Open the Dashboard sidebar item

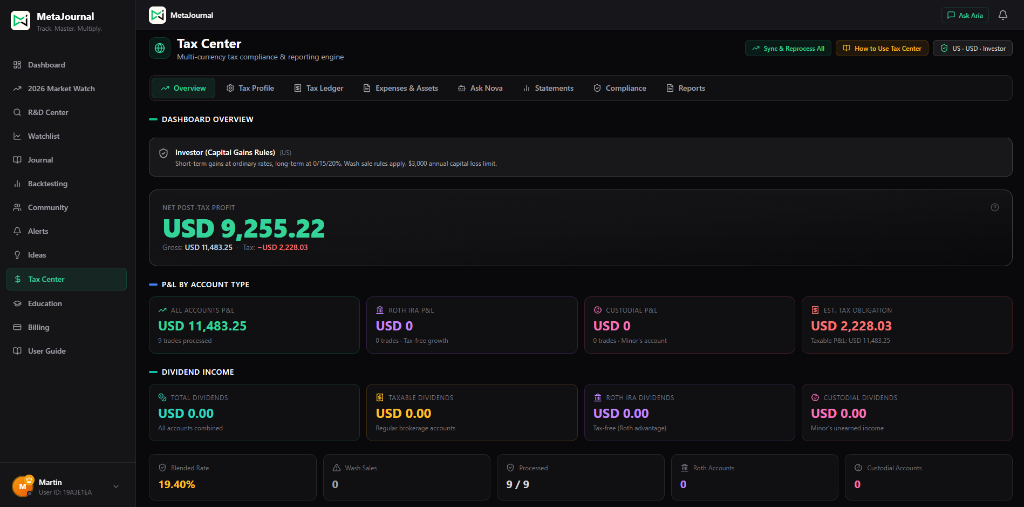67,65
